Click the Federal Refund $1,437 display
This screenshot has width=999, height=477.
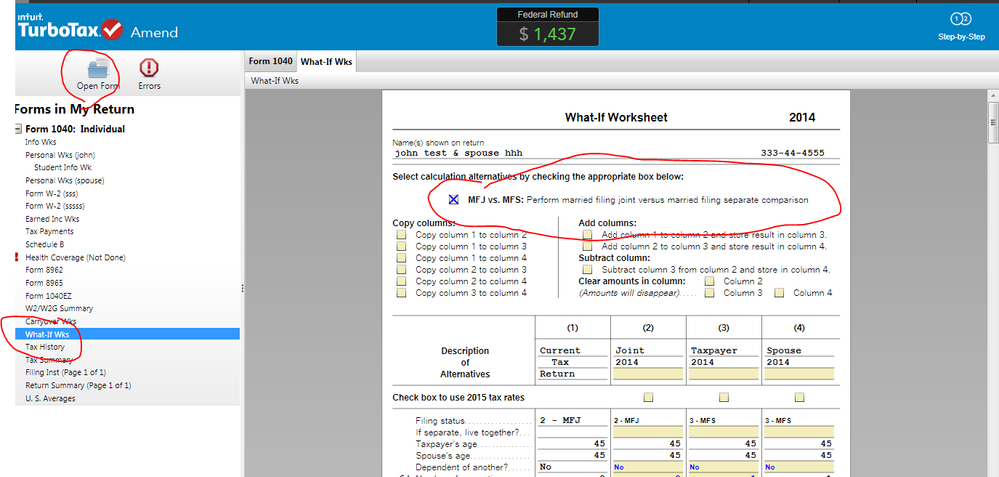tap(547, 27)
